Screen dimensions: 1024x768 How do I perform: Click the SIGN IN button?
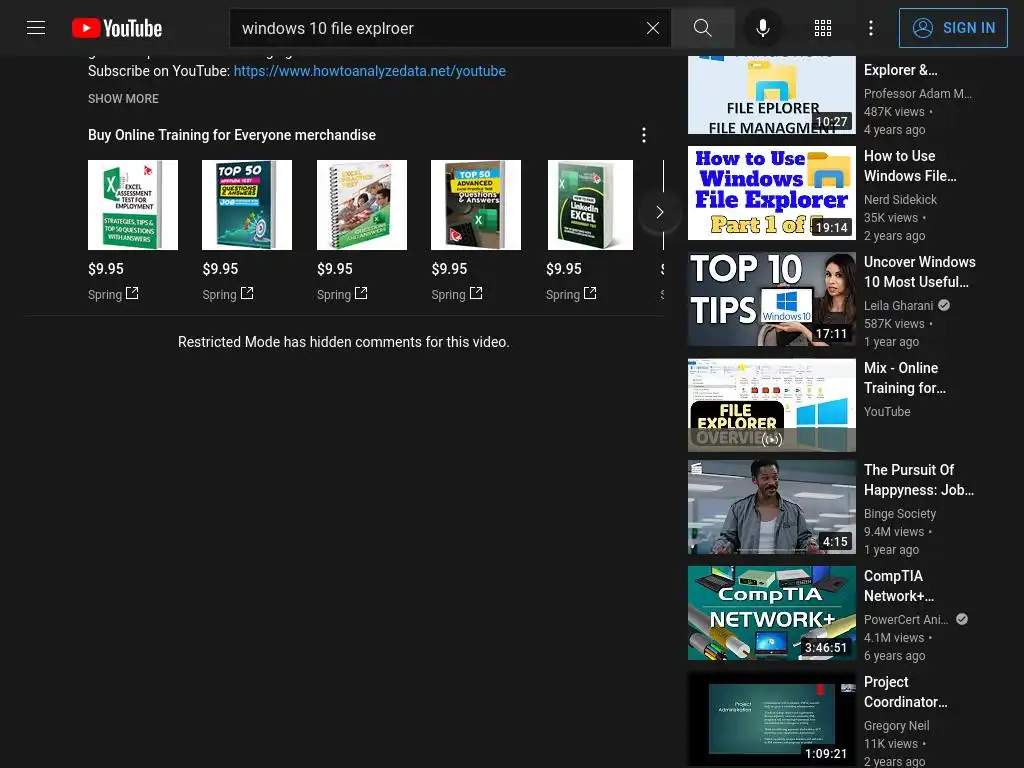click(x=953, y=28)
